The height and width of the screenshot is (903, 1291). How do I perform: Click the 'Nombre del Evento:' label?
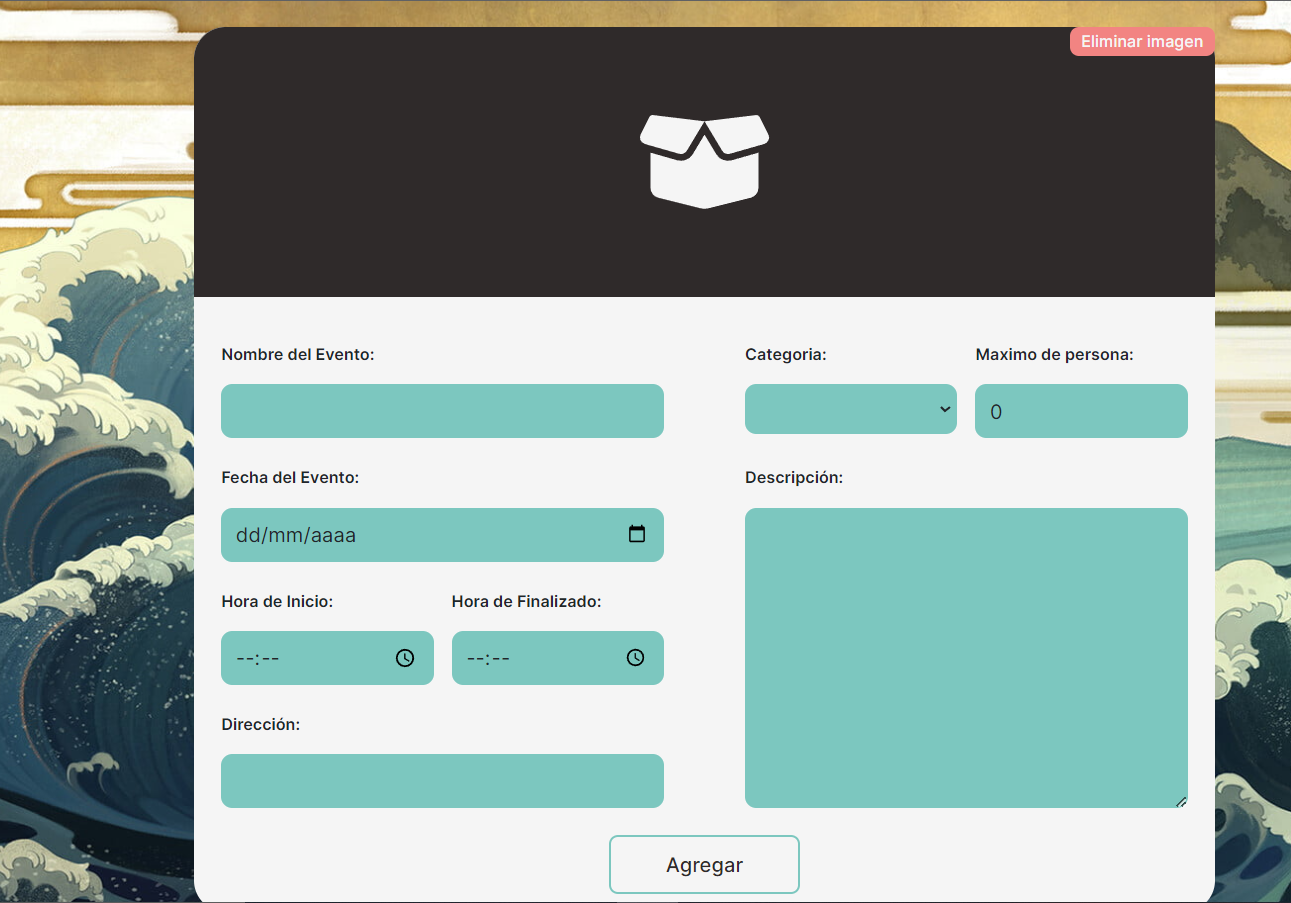pos(298,354)
